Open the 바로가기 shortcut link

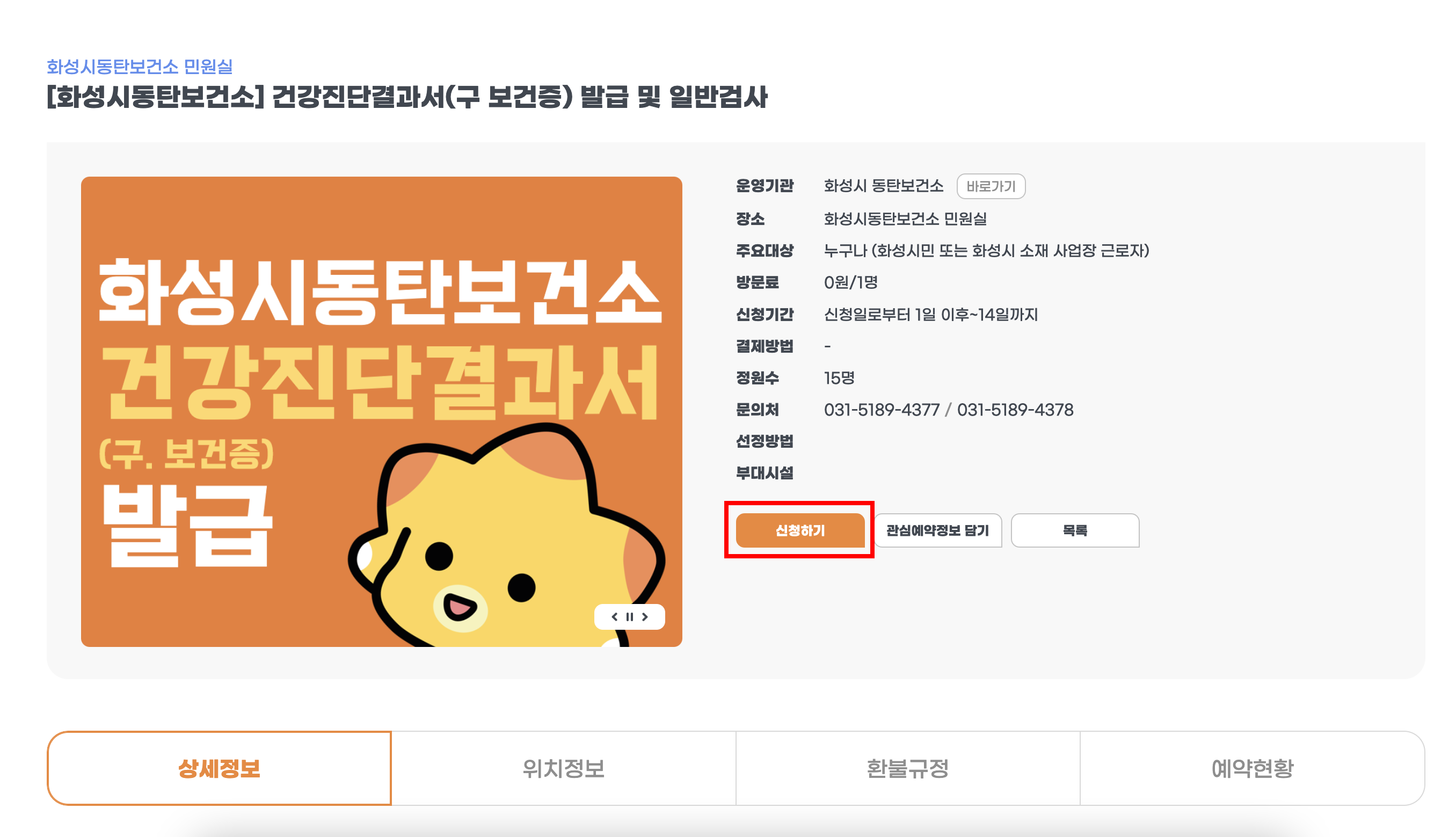(x=991, y=186)
